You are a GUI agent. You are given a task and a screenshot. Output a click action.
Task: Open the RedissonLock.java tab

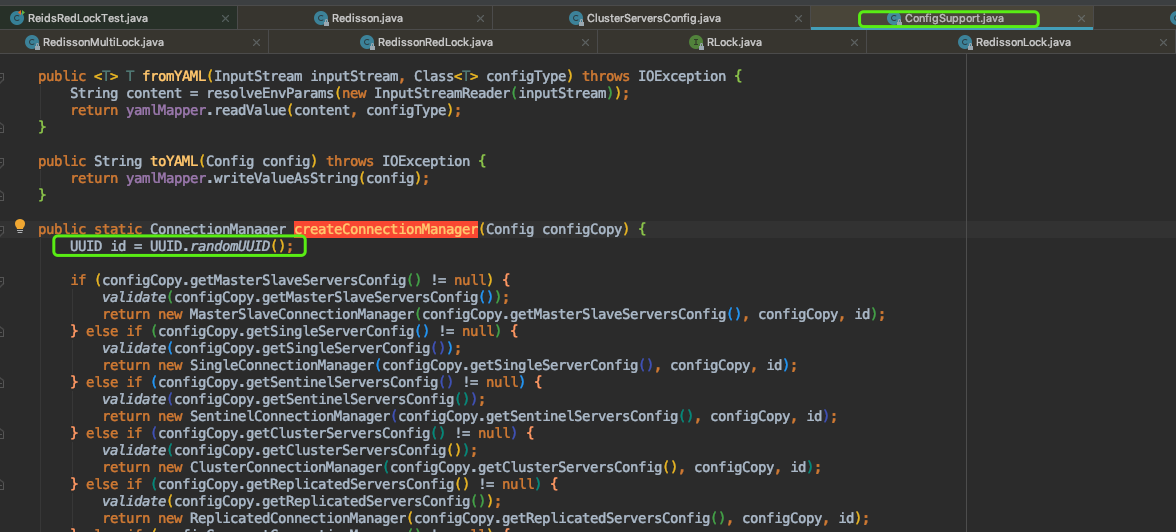pos(1022,42)
